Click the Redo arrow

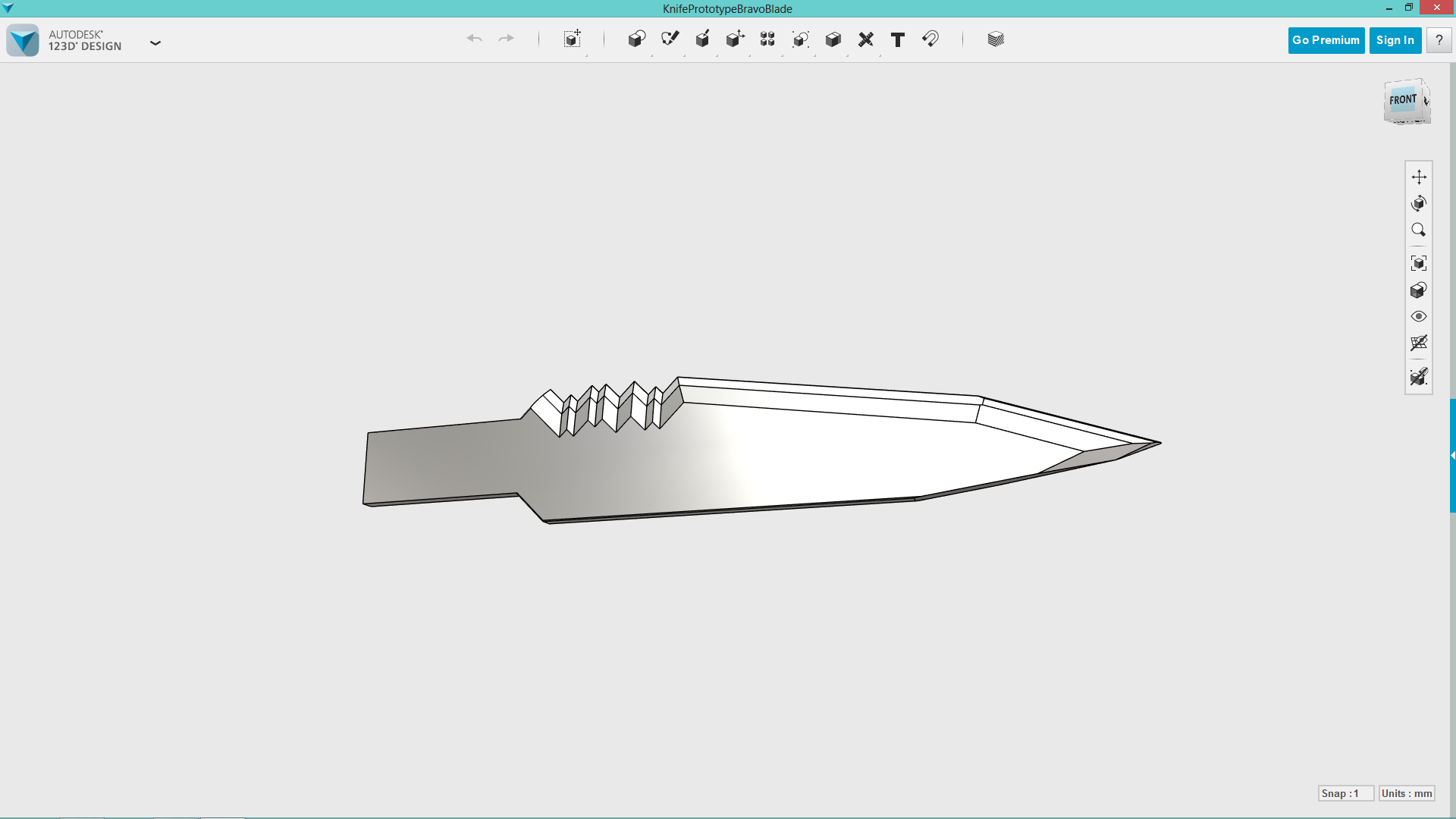(507, 39)
